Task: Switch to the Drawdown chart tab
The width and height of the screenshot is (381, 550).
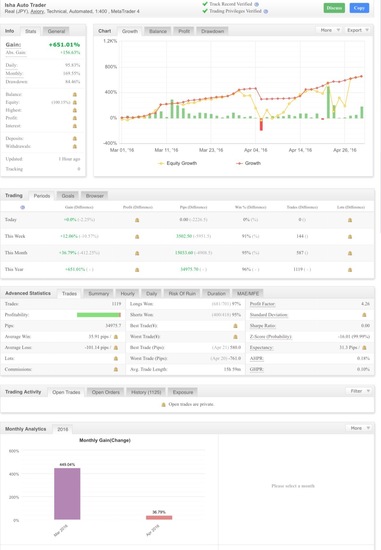Action: [x=212, y=31]
